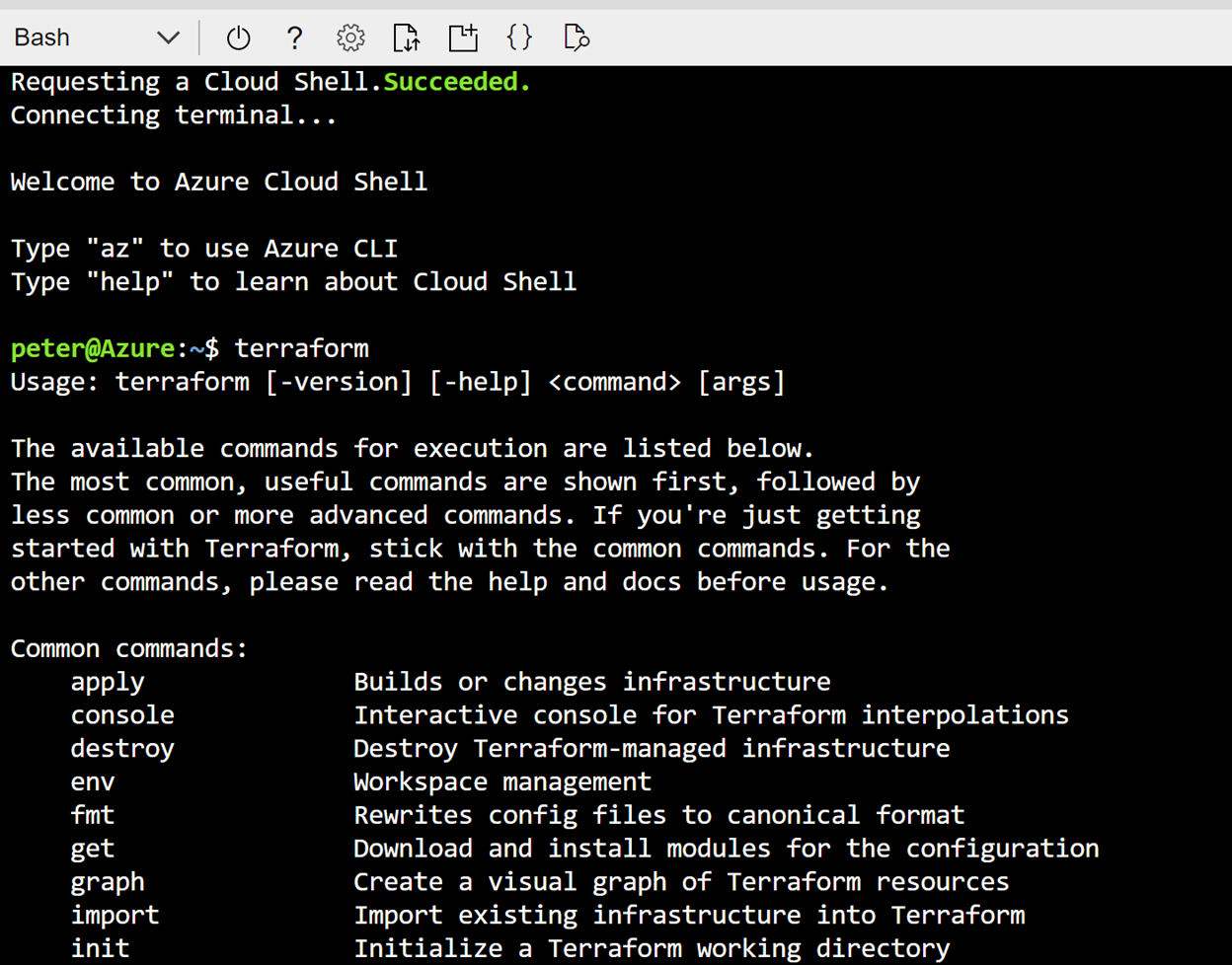
Task: Click 'Import existing infrastructure into Terraform' text
Action: (689, 916)
